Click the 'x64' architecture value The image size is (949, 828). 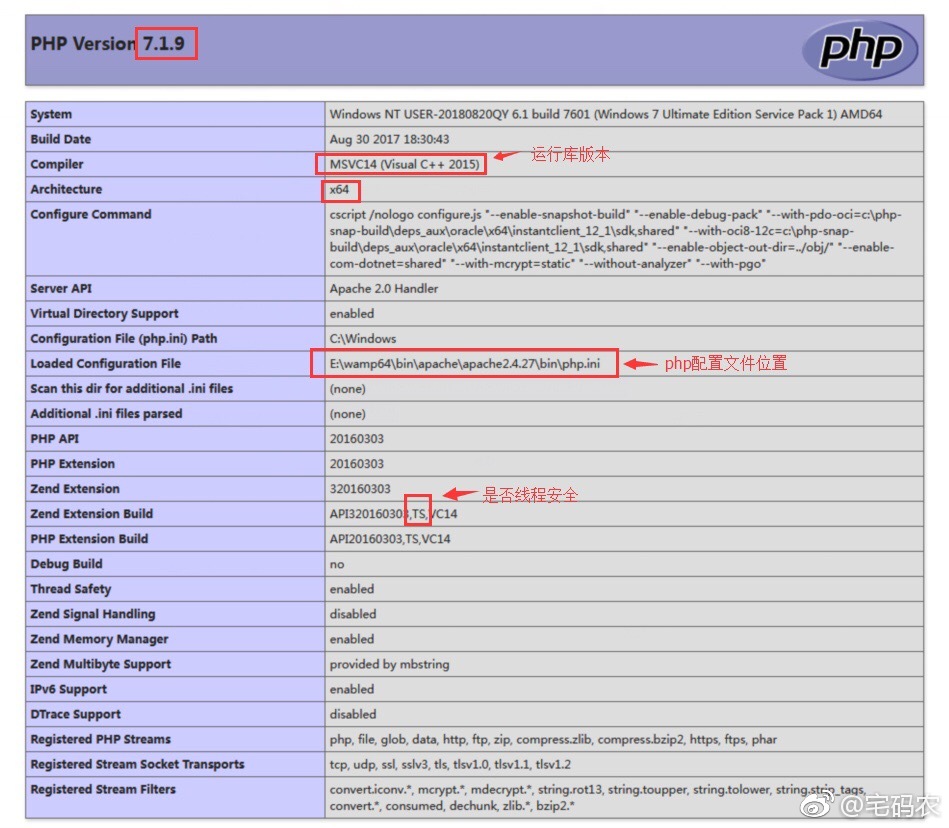339,189
